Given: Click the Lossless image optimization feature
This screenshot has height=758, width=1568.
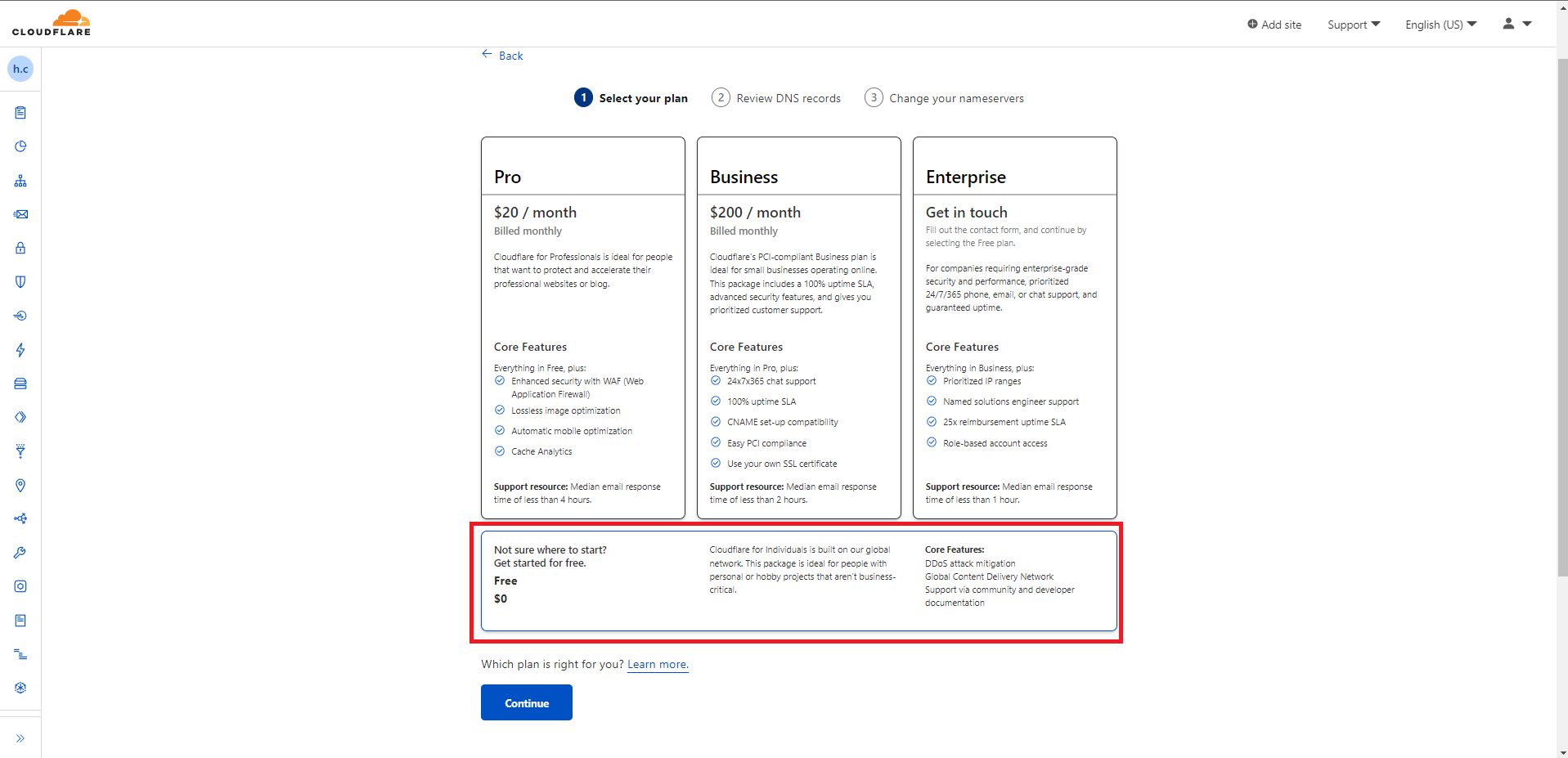Looking at the screenshot, I should (565, 410).
